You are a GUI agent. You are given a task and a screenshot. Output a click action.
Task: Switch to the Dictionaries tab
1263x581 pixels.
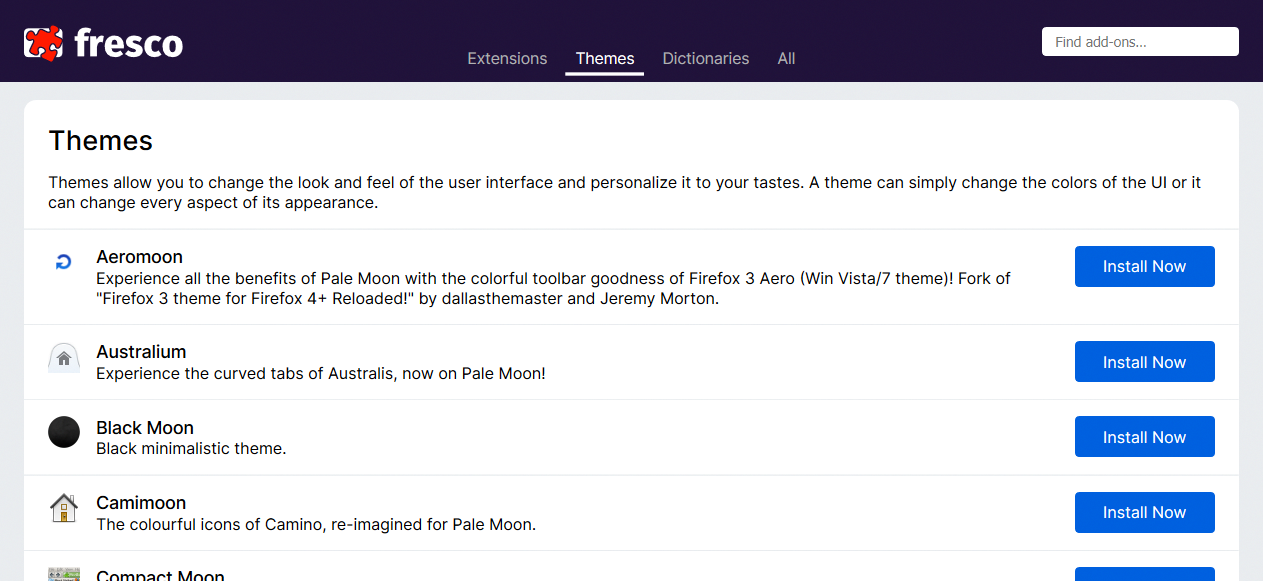705,58
